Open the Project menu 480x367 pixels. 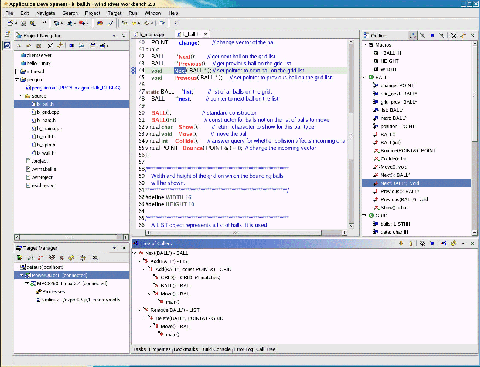pos(92,13)
